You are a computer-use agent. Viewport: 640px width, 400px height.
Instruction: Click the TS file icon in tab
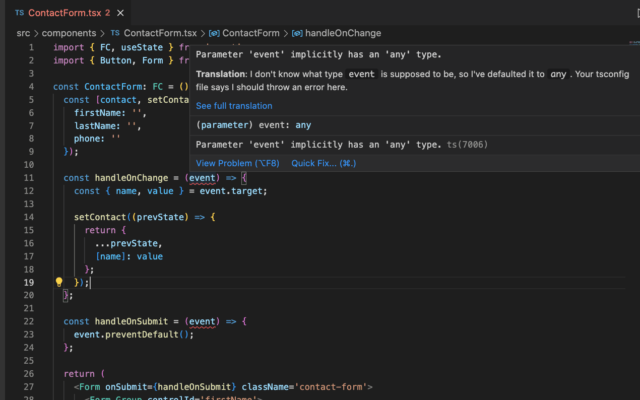coord(19,13)
